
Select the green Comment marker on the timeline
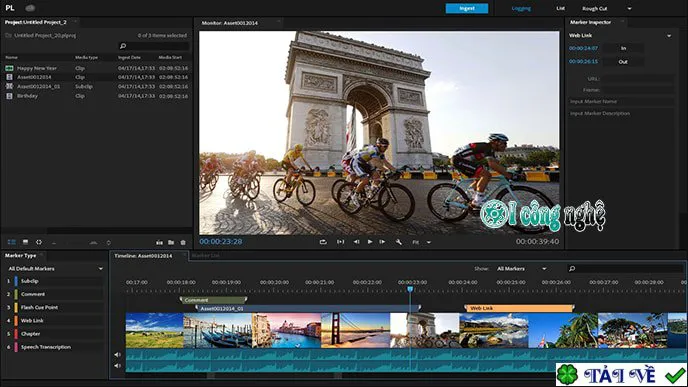coord(213,300)
